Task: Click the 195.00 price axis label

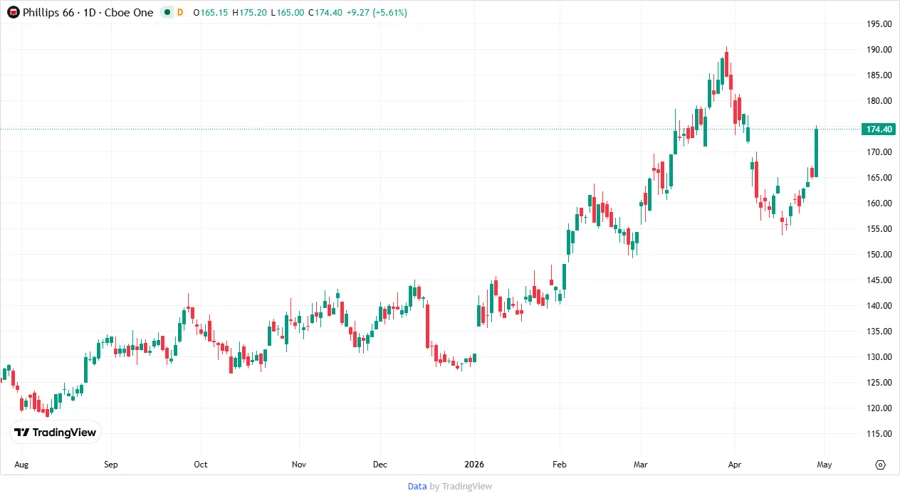Action: [x=879, y=24]
